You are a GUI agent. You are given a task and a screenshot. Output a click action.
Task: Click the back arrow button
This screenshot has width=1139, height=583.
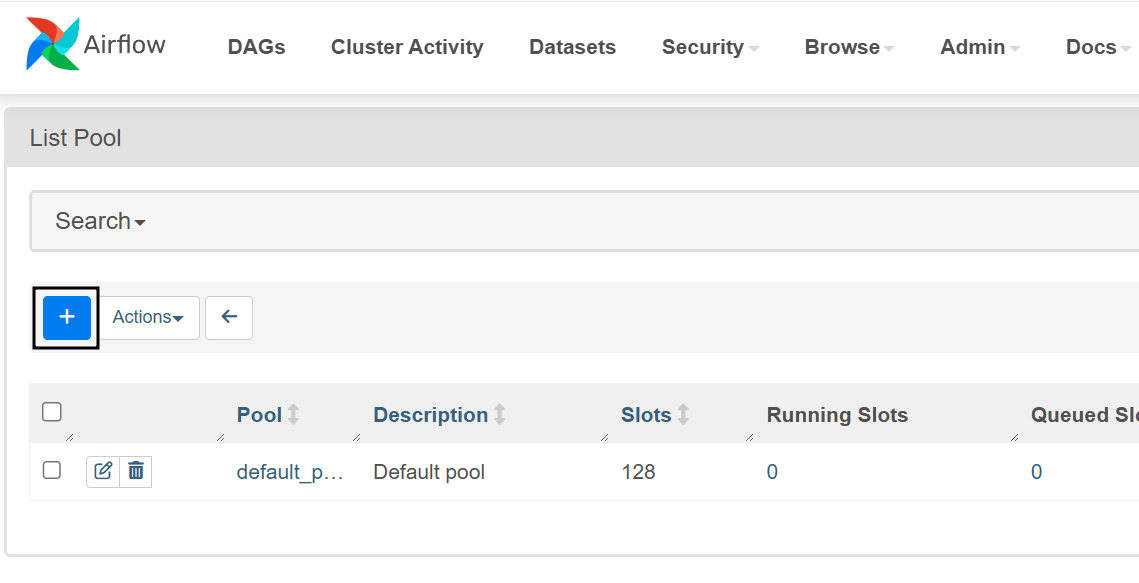(229, 317)
